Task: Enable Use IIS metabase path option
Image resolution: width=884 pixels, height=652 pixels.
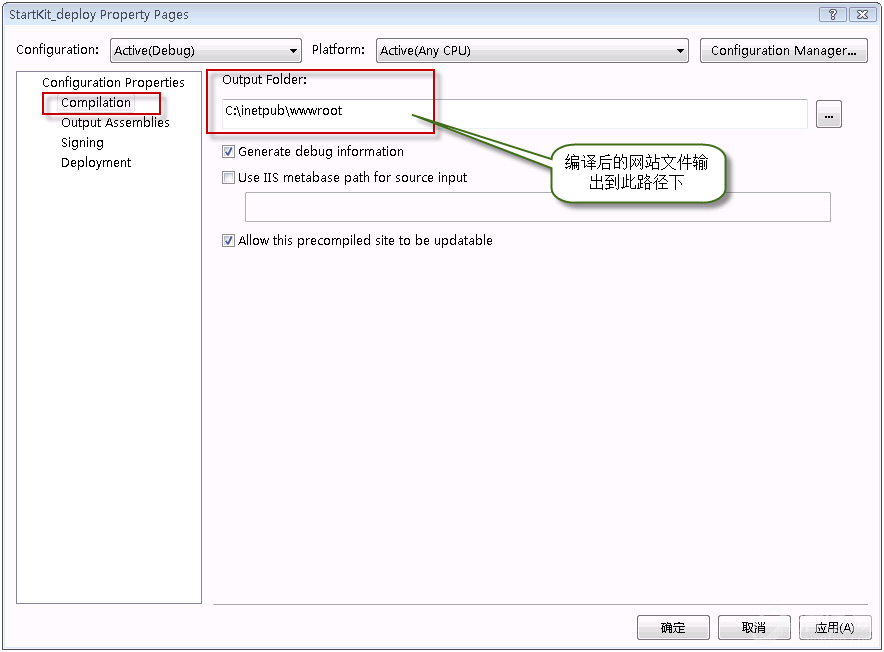Action: click(229, 178)
